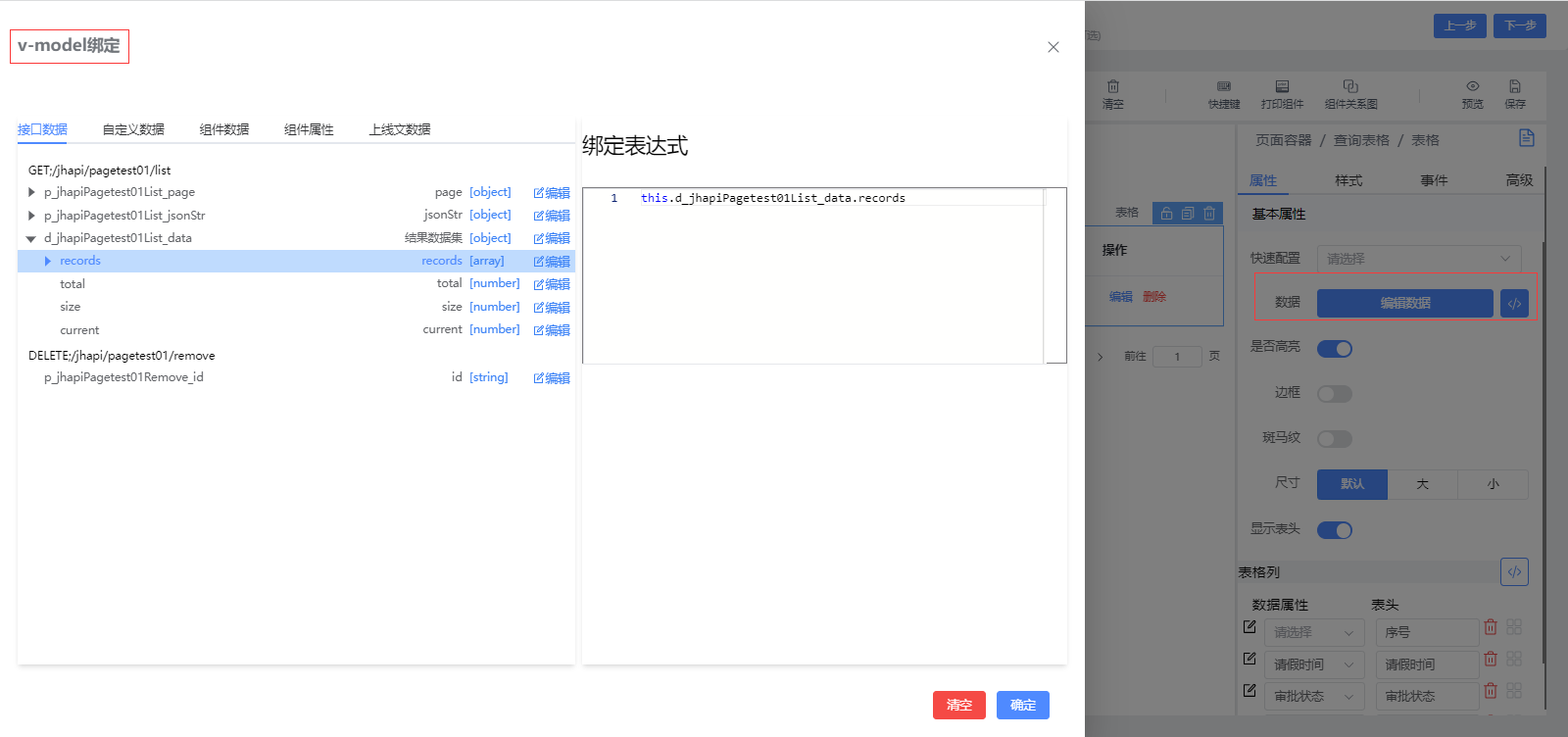Open the 请假时间 data attribute dropdown
Screen dimensions: 1568x737
[1314, 664]
